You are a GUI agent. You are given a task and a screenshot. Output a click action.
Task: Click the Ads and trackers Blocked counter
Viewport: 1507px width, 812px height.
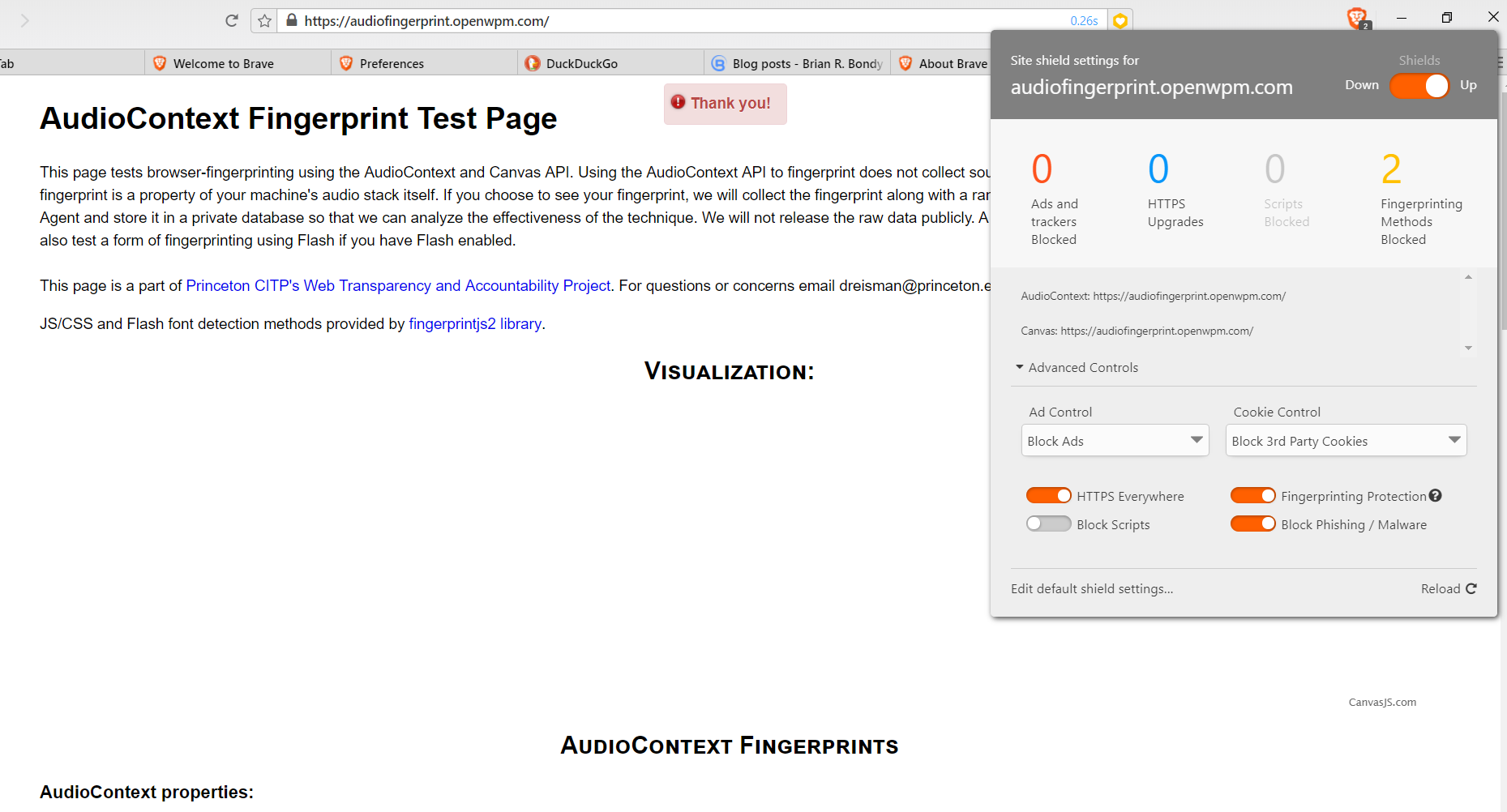[x=1055, y=199]
